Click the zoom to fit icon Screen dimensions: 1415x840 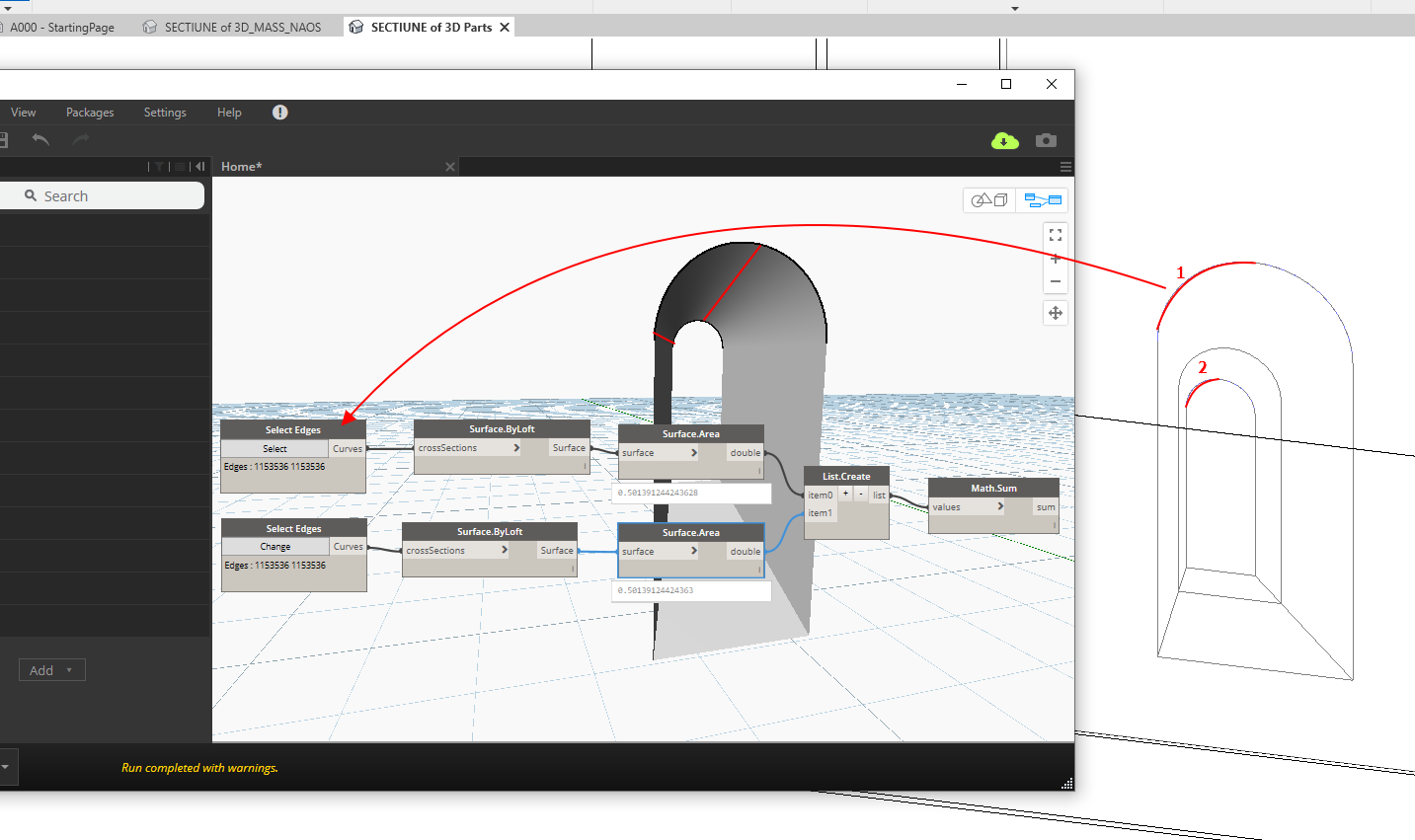1056,235
